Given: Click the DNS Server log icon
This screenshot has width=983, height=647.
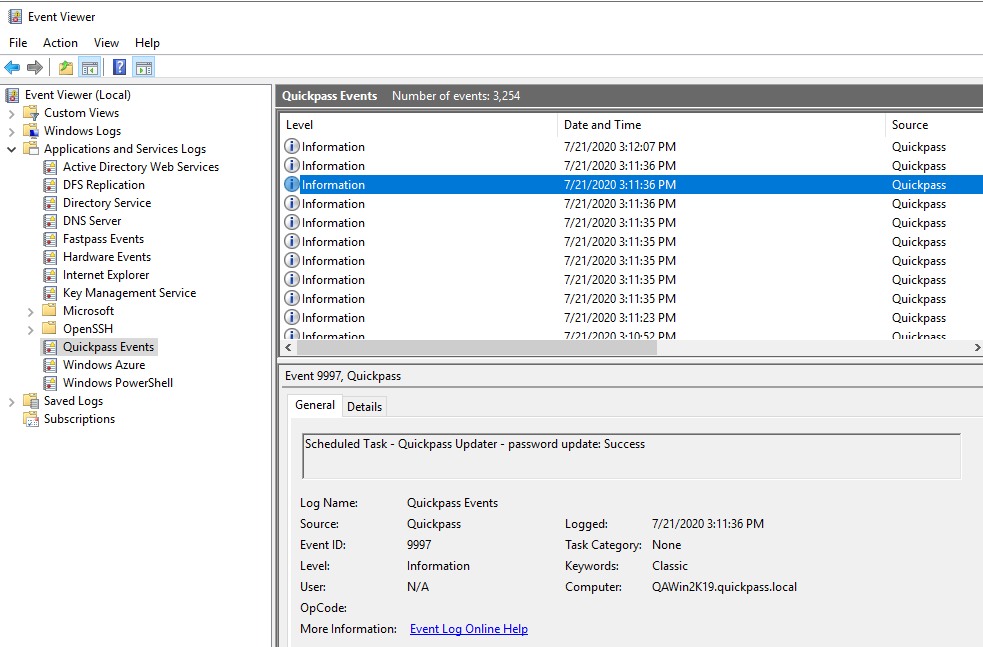Looking at the screenshot, I should click(50, 221).
